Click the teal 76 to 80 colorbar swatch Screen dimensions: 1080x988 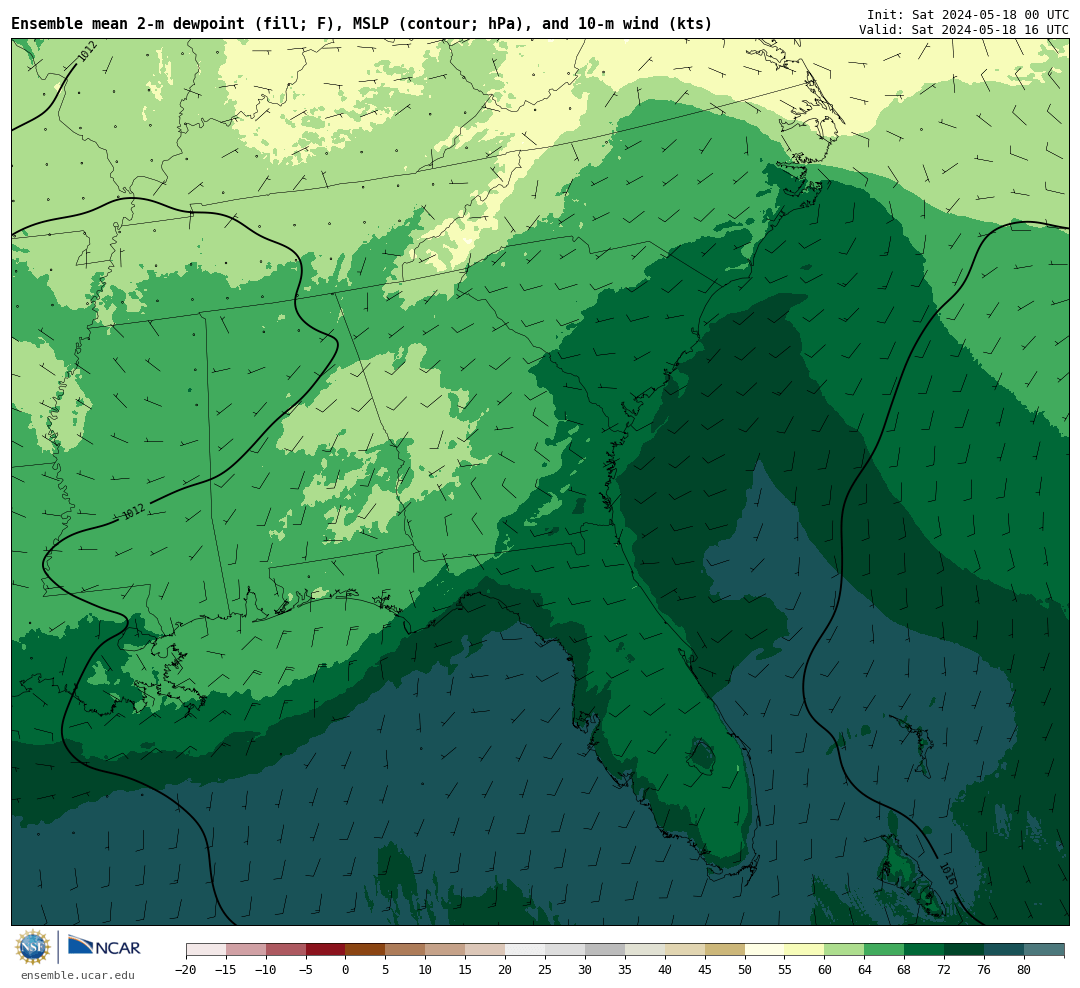[1004, 950]
